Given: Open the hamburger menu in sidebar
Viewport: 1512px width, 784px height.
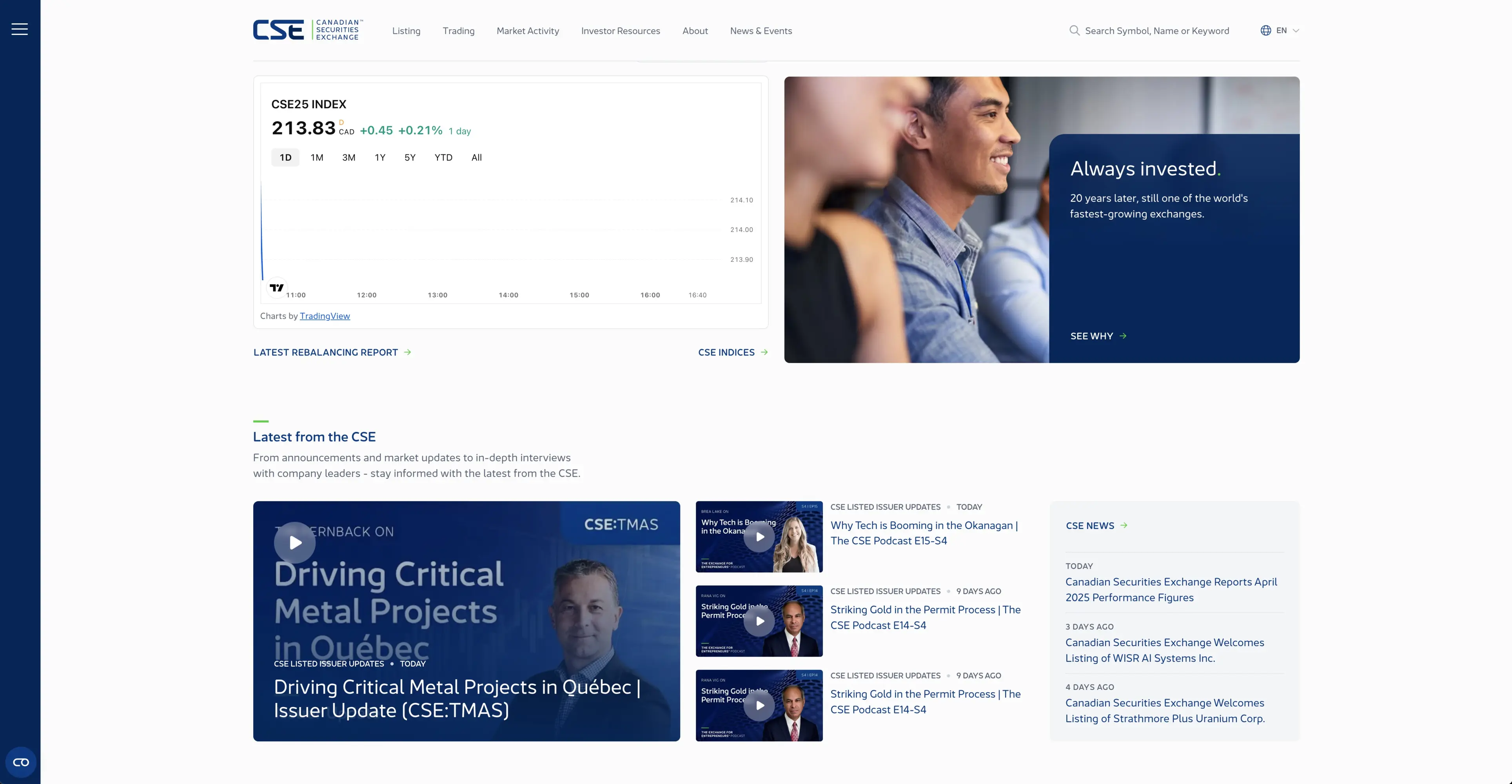Looking at the screenshot, I should 19,29.
